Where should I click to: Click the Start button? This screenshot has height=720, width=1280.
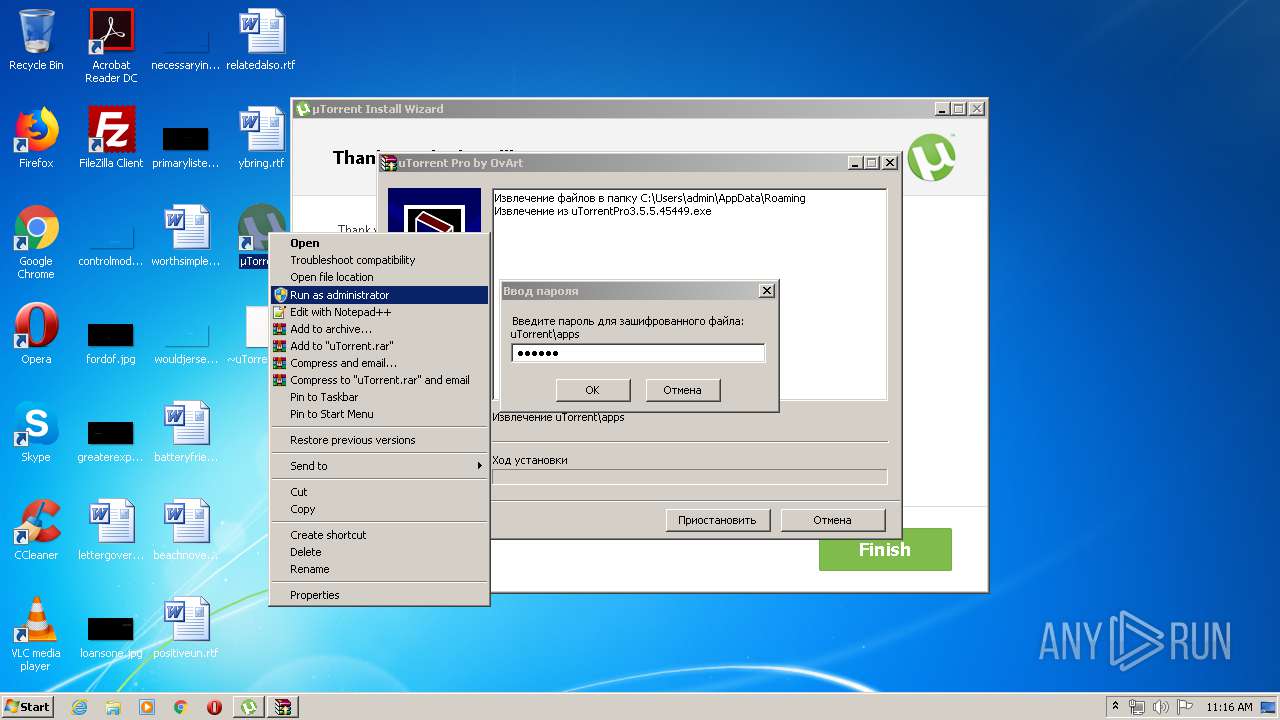click(x=28, y=707)
